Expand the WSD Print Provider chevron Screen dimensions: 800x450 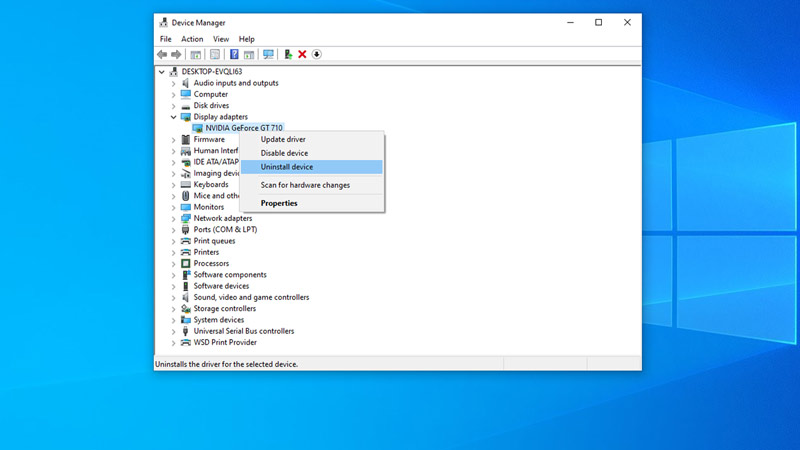(173, 343)
